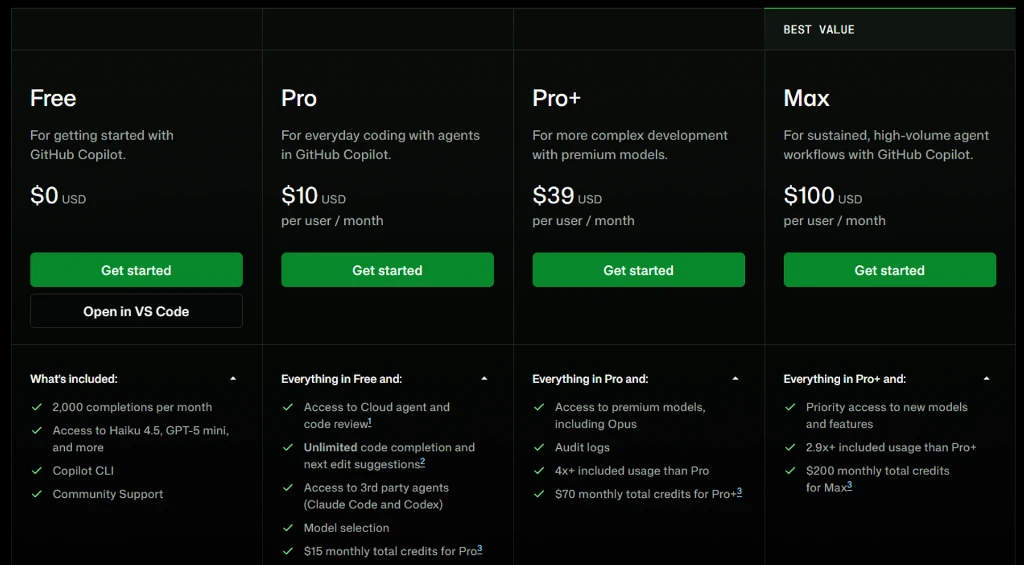The width and height of the screenshot is (1024, 565).
Task: Click checkmark next to Access to 3rd party agents
Action: (288, 487)
